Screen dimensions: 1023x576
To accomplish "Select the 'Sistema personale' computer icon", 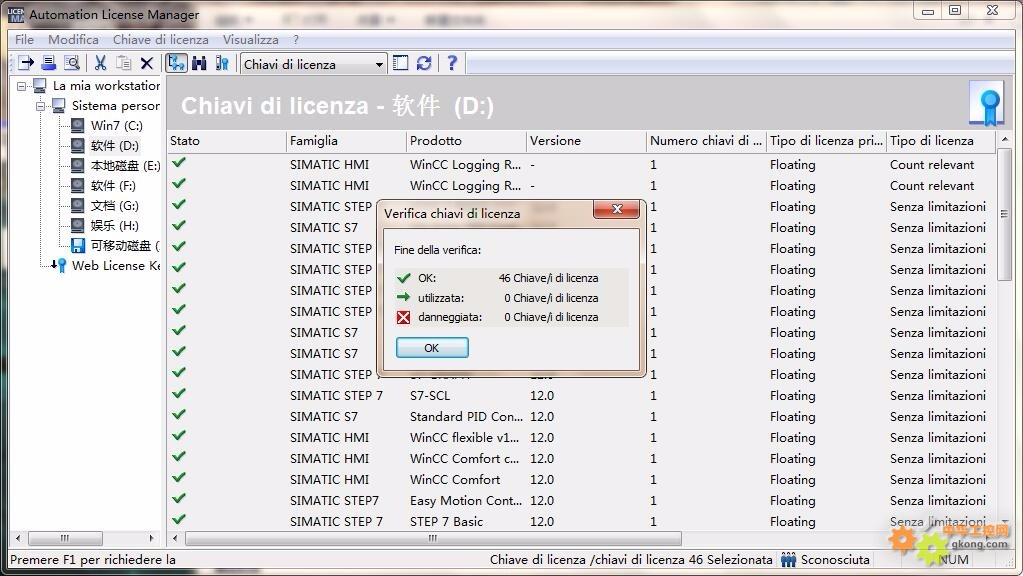I will point(59,106).
